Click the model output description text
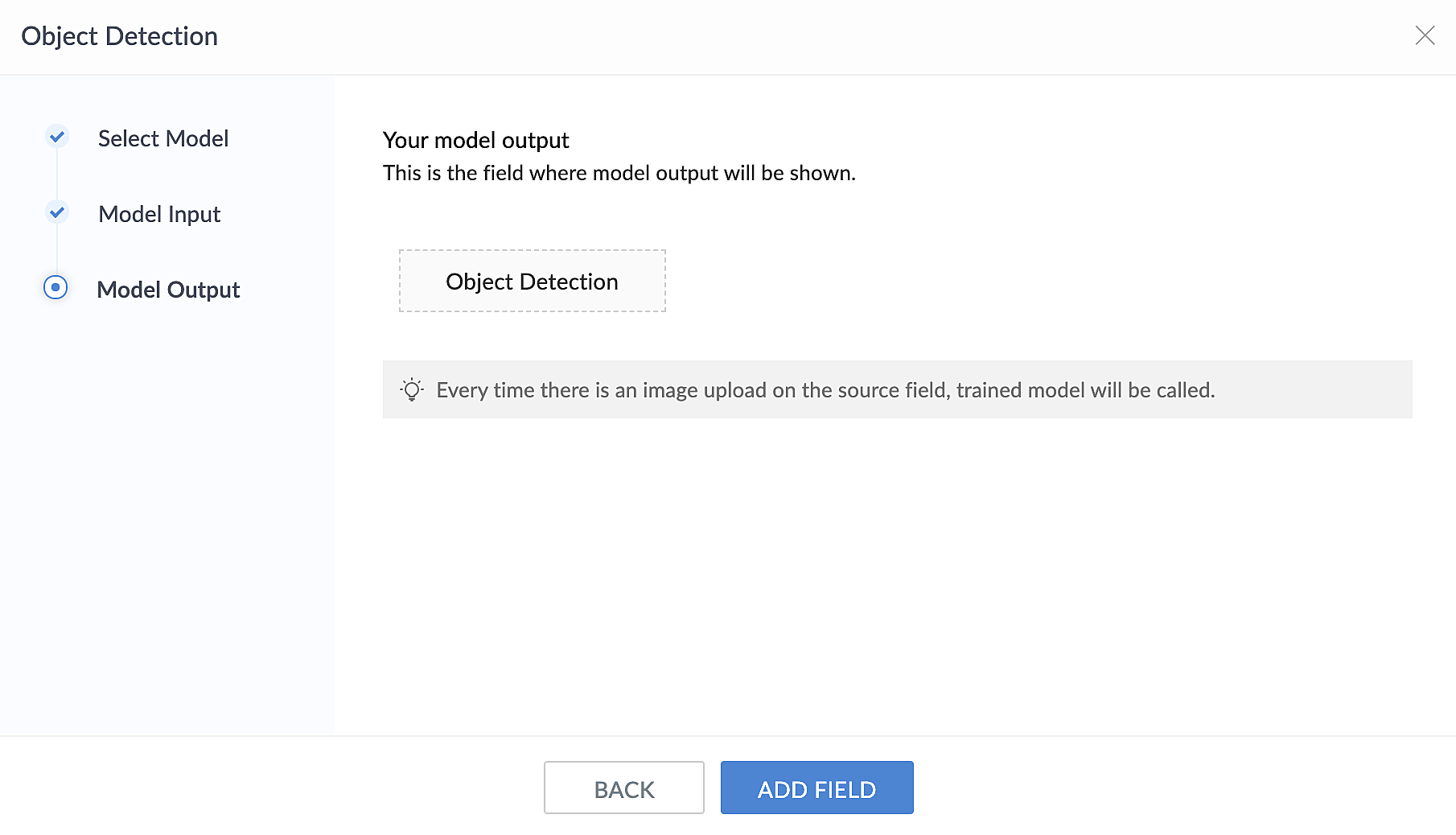 pos(619,173)
